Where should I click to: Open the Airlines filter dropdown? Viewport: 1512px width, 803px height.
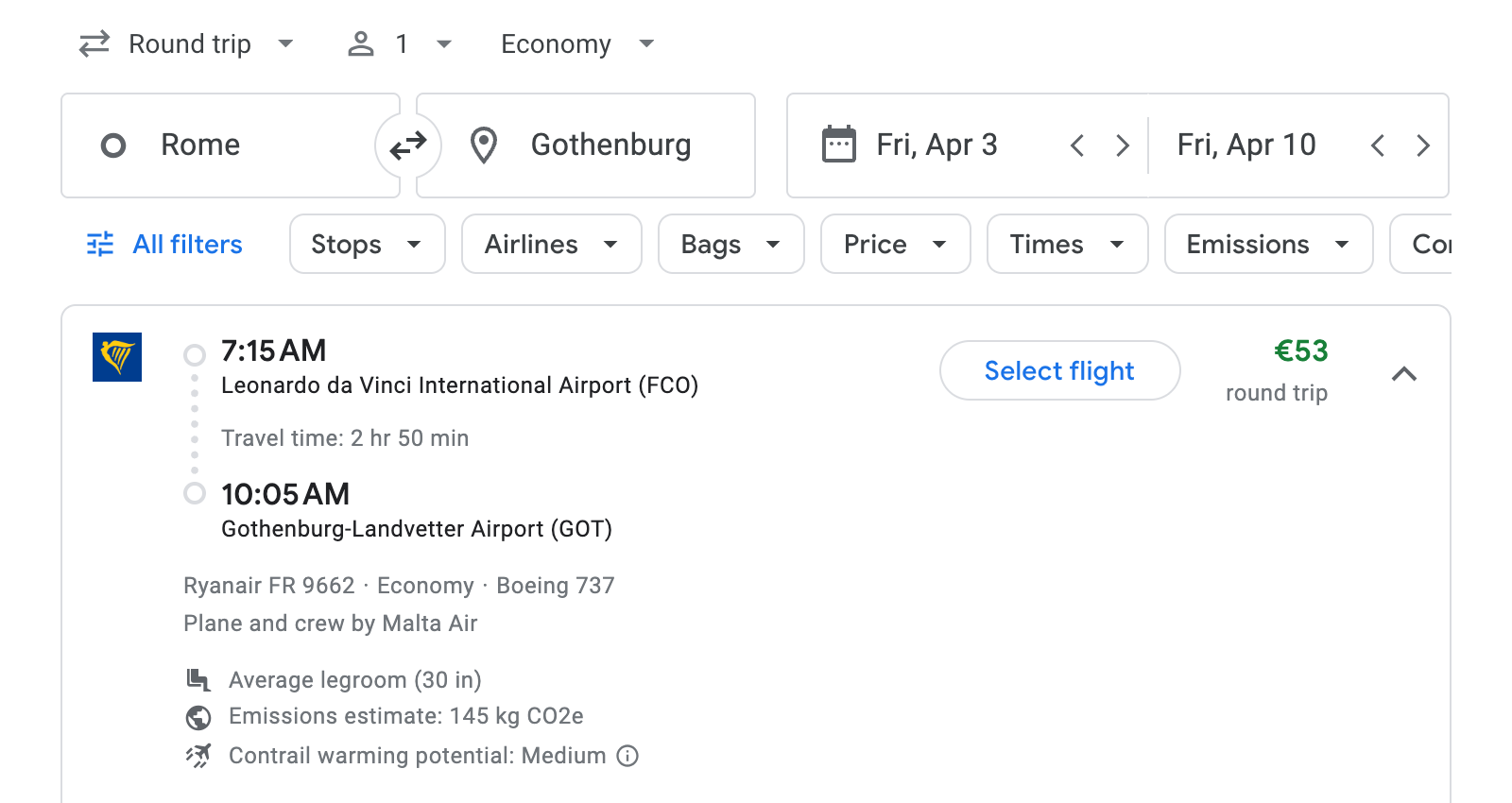point(551,244)
